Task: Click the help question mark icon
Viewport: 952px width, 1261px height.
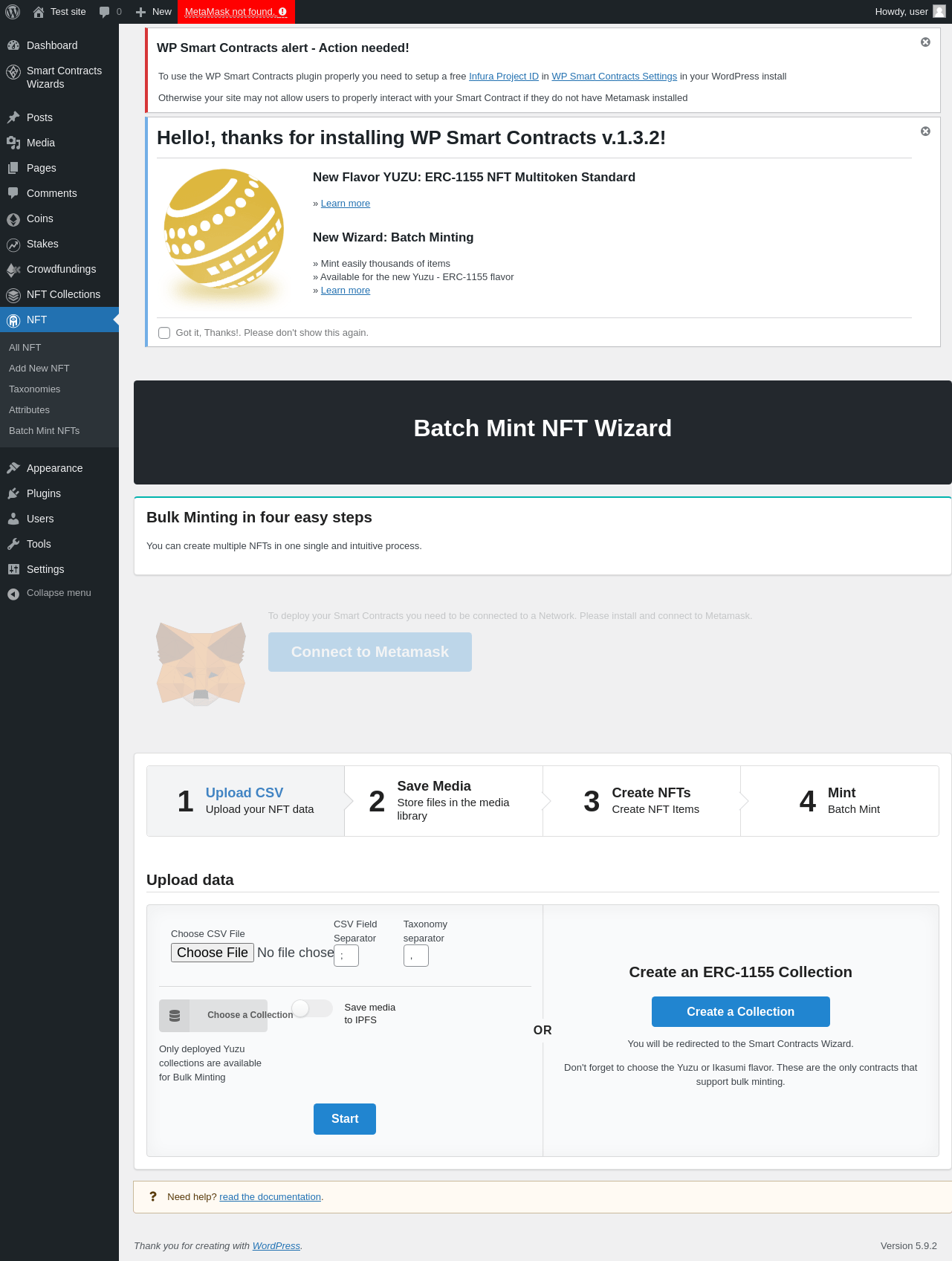Action: coord(153,1196)
